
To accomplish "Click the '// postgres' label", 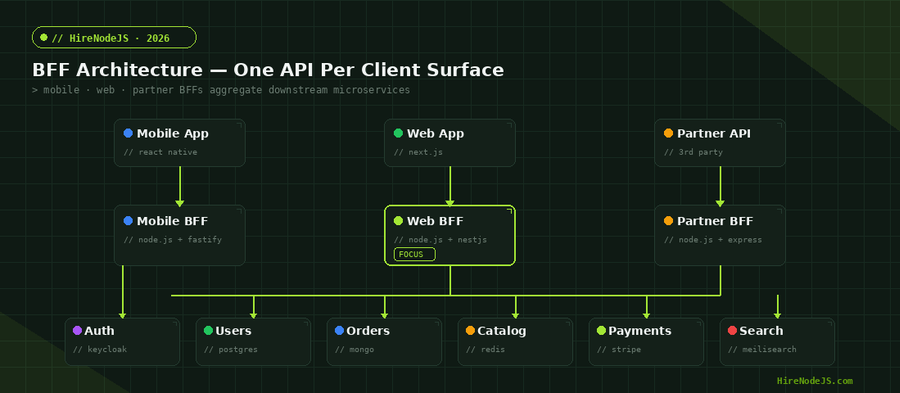I will coord(231,349).
